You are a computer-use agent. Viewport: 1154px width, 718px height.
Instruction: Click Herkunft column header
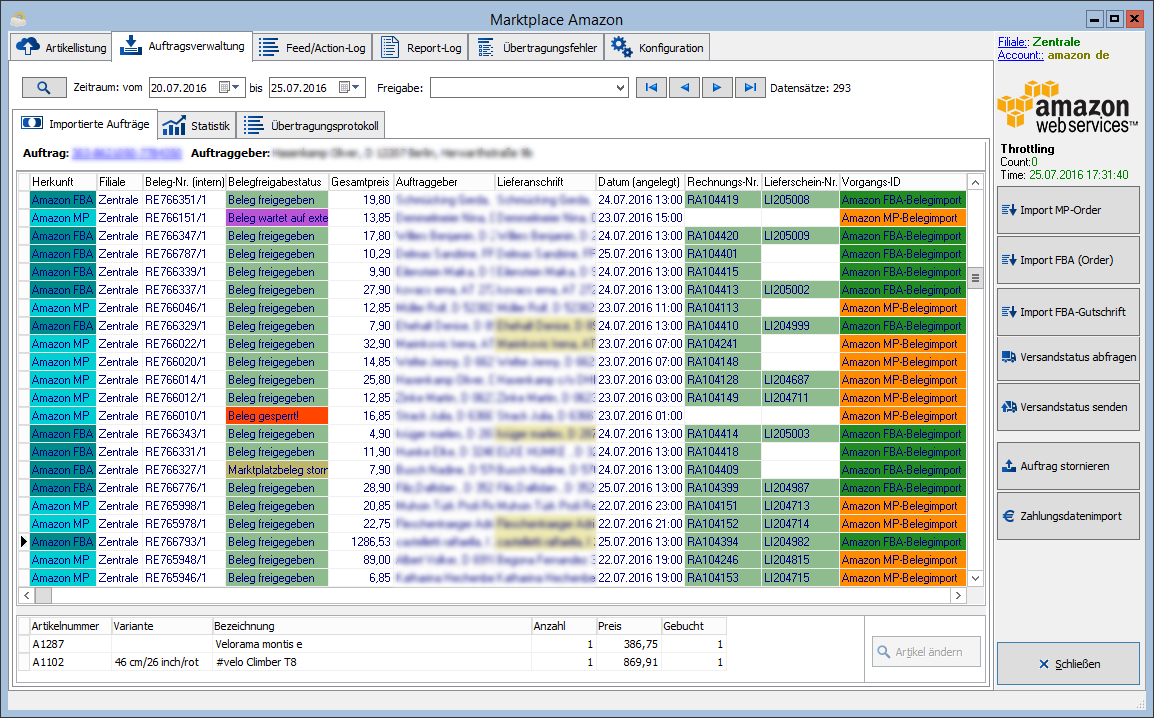[63, 182]
